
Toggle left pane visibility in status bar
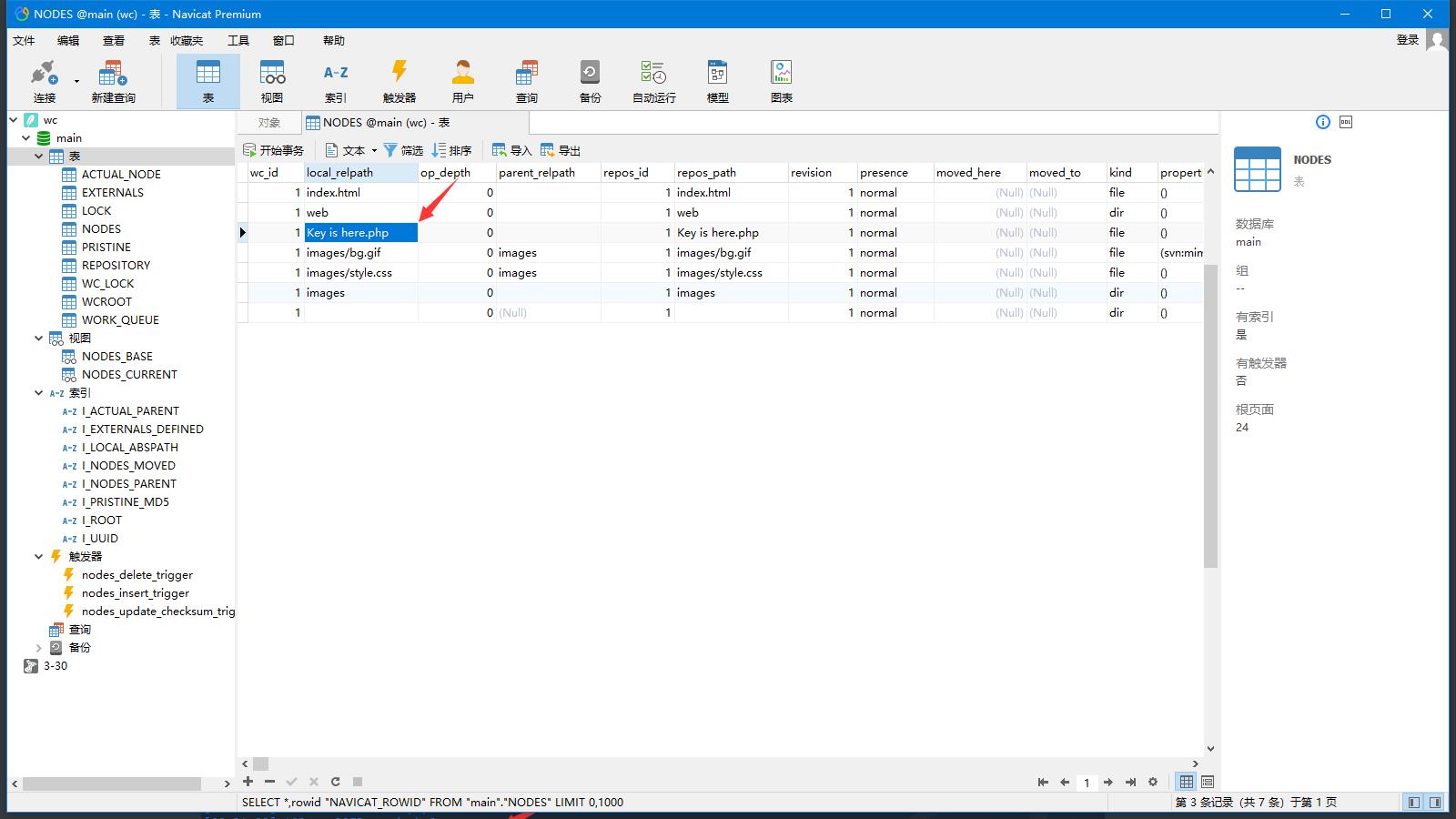[x=1413, y=802]
